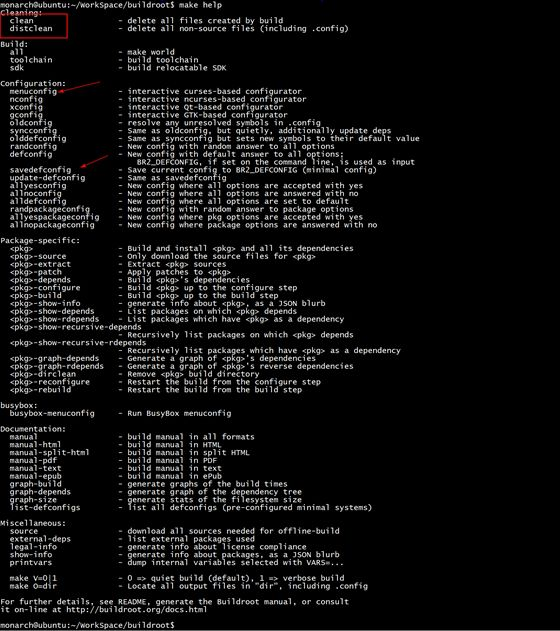The height and width of the screenshot is (631, 560).
Task: Click the 'legal-info' miscellaneous target
Action: click(x=33, y=547)
